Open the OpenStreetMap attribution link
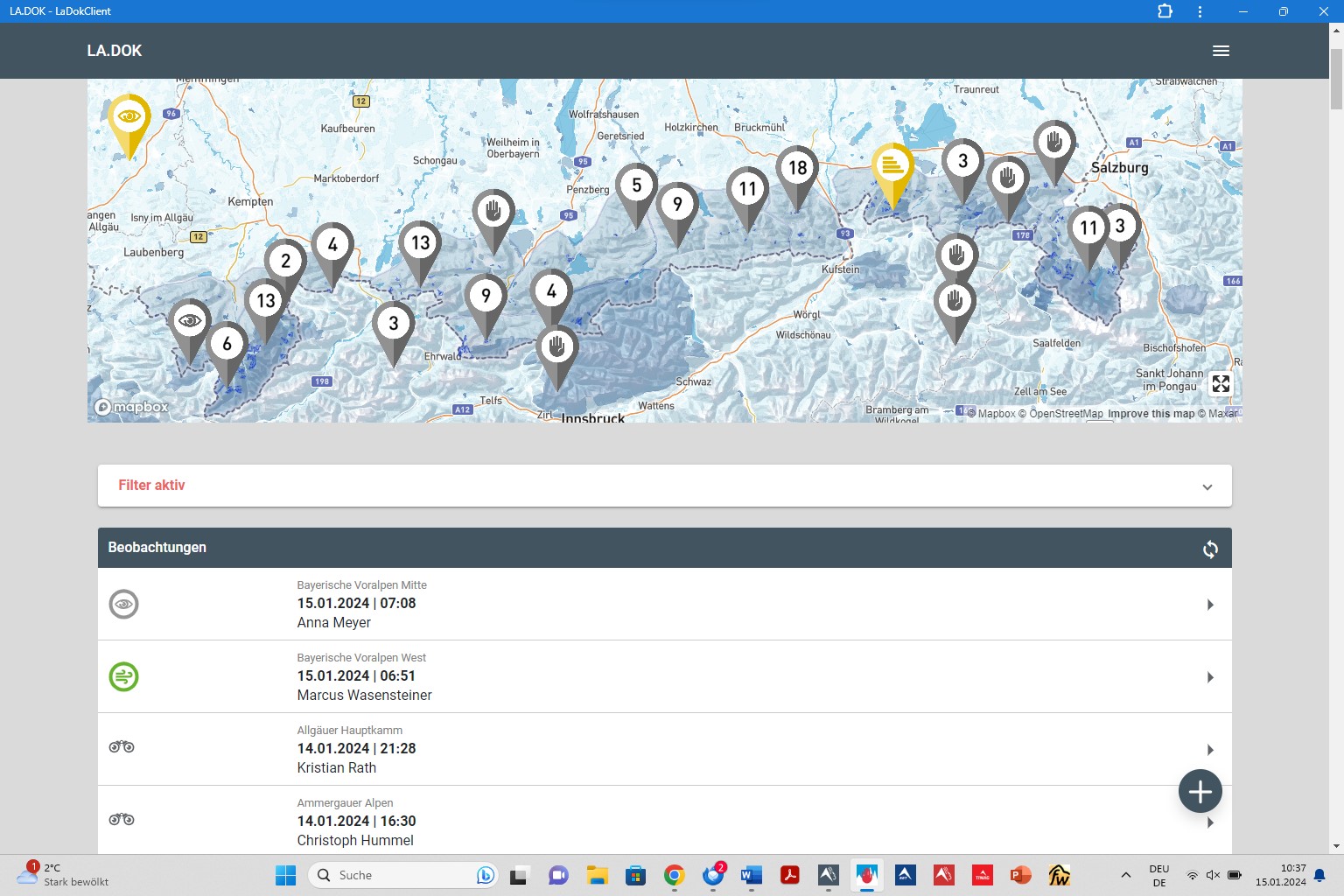1344x896 pixels. pos(1060,414)
